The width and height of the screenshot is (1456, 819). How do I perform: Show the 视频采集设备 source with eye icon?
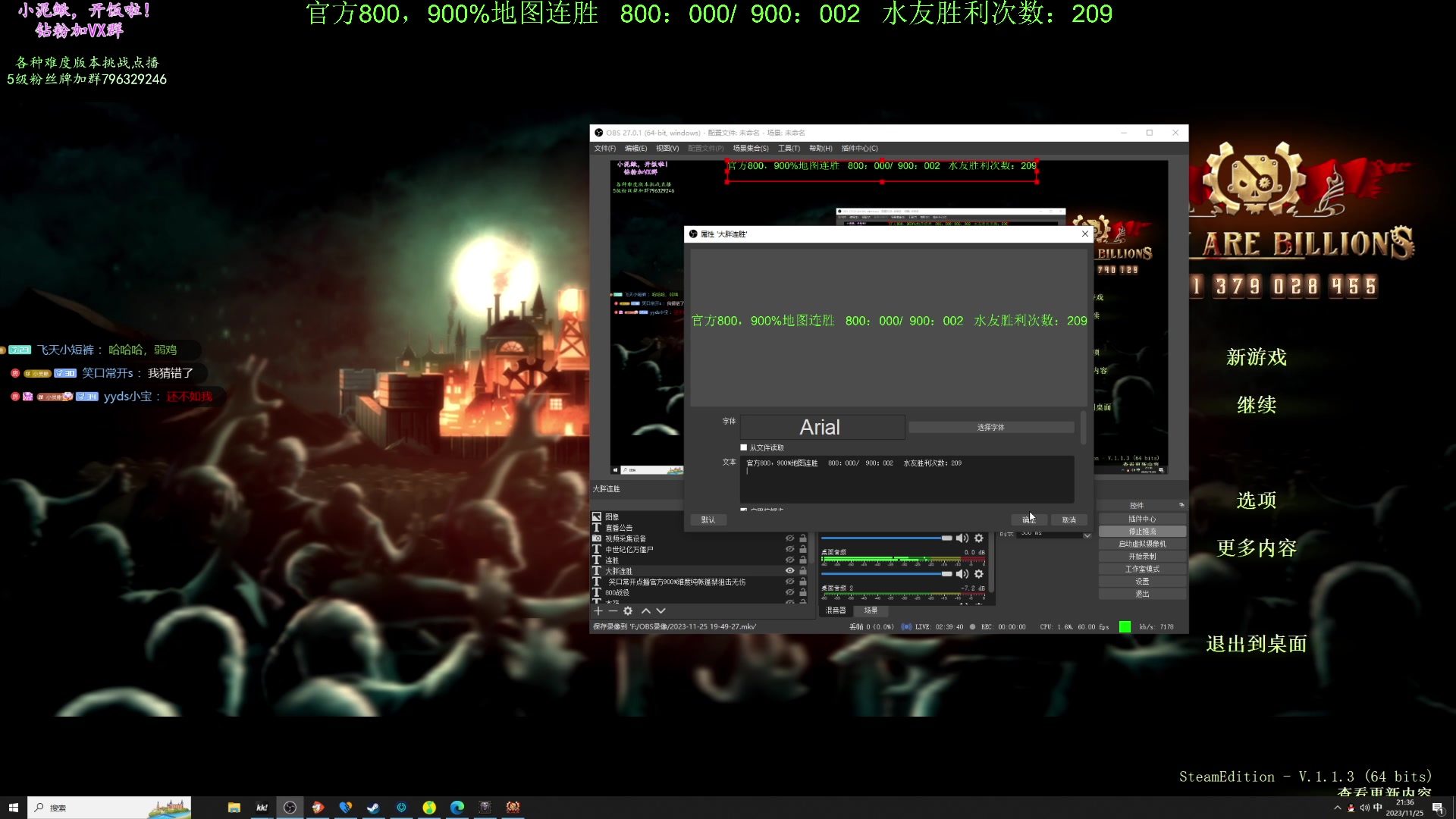[789, 538]
